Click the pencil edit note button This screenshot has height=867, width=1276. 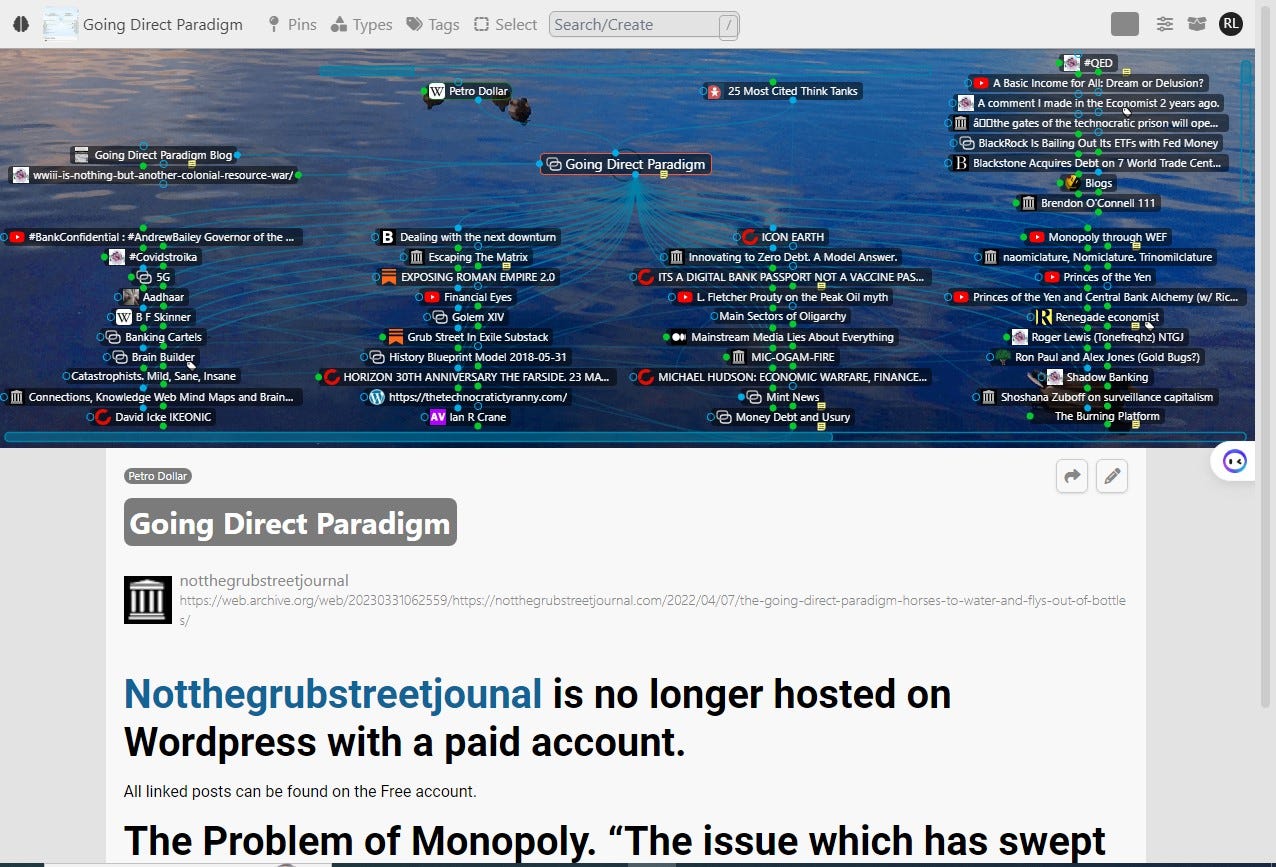1111,477
